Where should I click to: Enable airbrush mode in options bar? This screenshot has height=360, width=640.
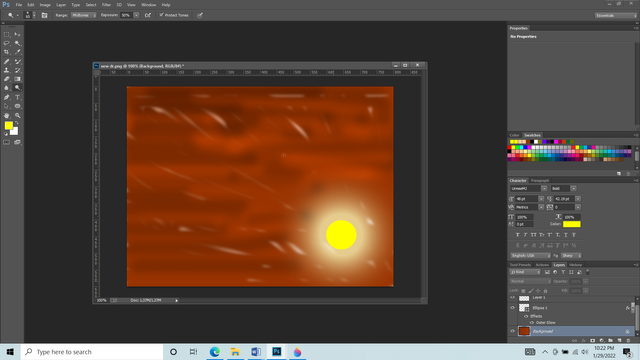tap(148, 15)
